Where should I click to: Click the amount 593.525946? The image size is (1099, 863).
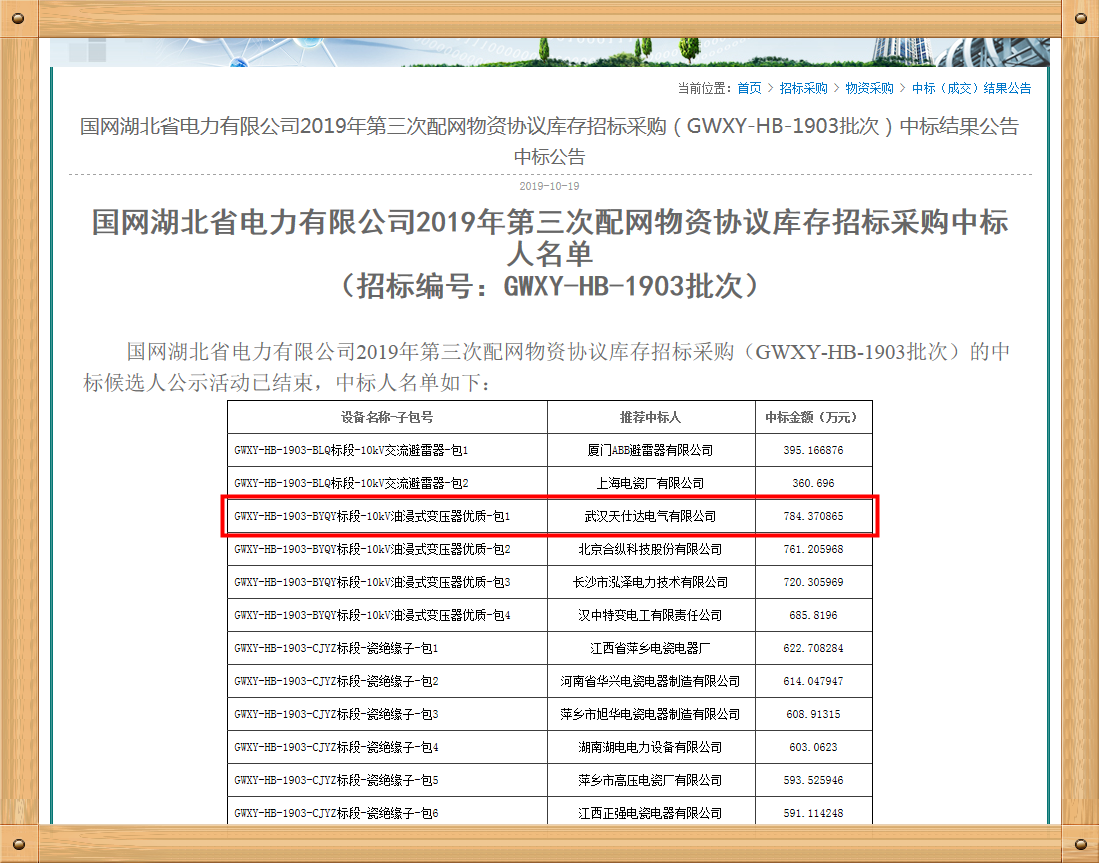pos(813,780)
